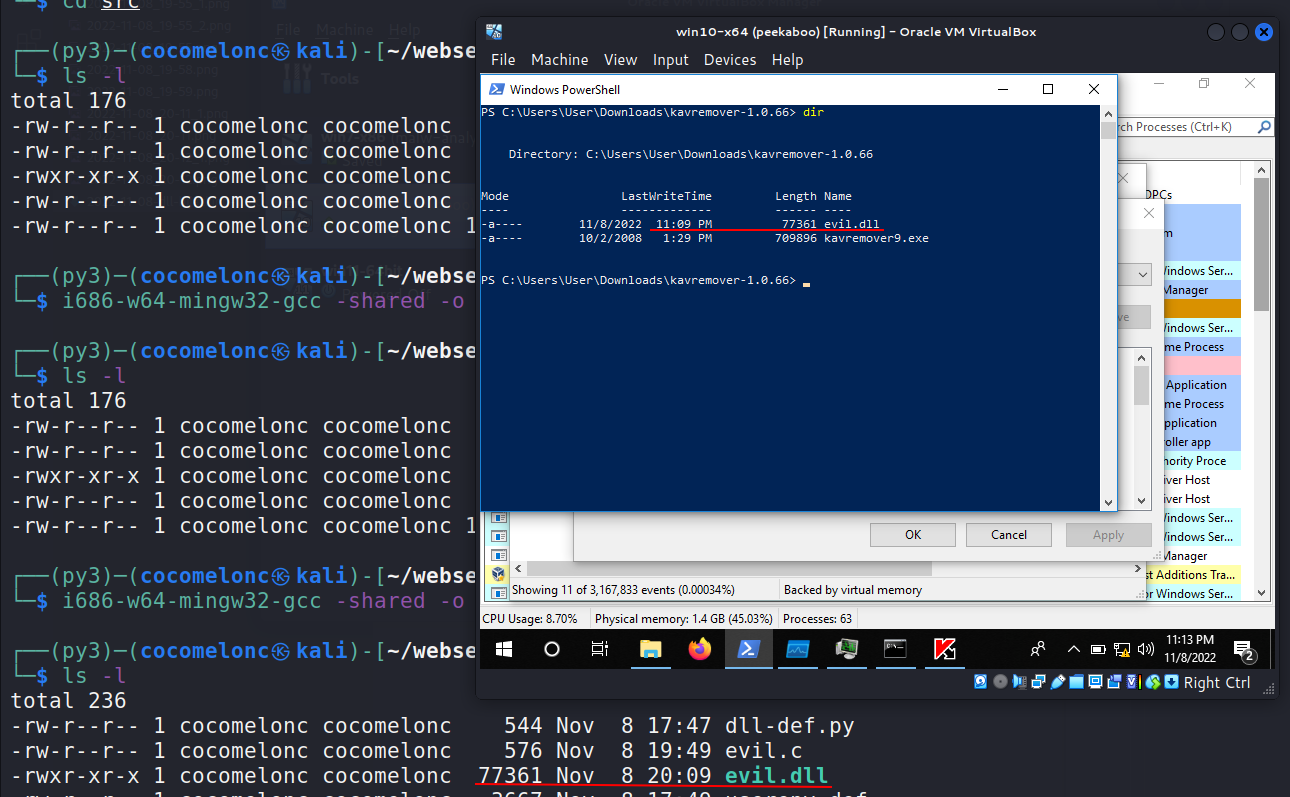1290x797 pixels.
Task: Click the PowerShell scrollbar up arrow
Action: (1107, 114)
